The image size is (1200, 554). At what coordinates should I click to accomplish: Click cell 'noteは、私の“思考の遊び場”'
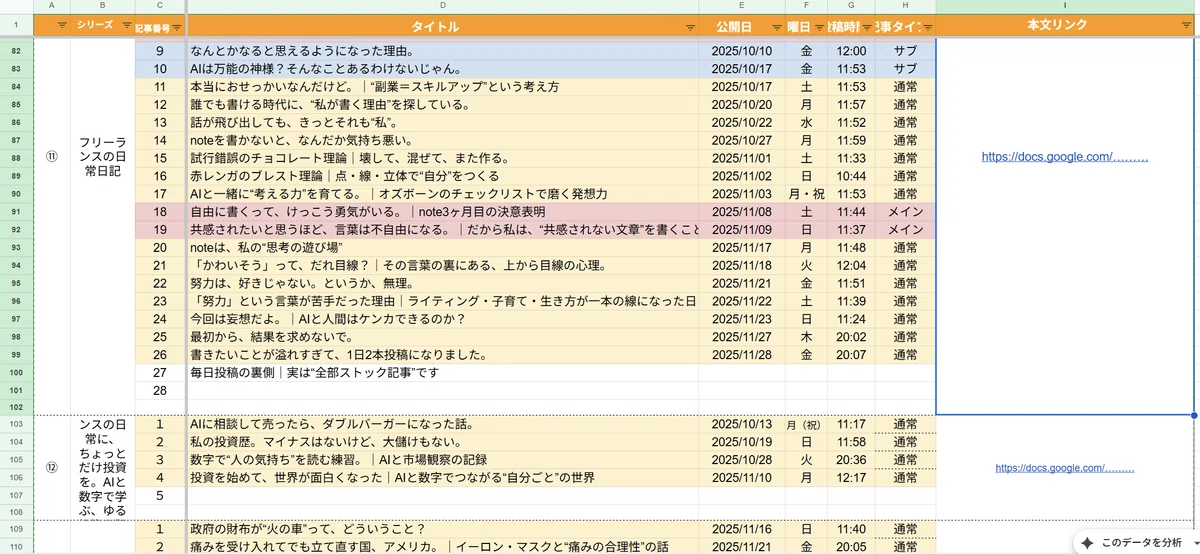point(442,248)
